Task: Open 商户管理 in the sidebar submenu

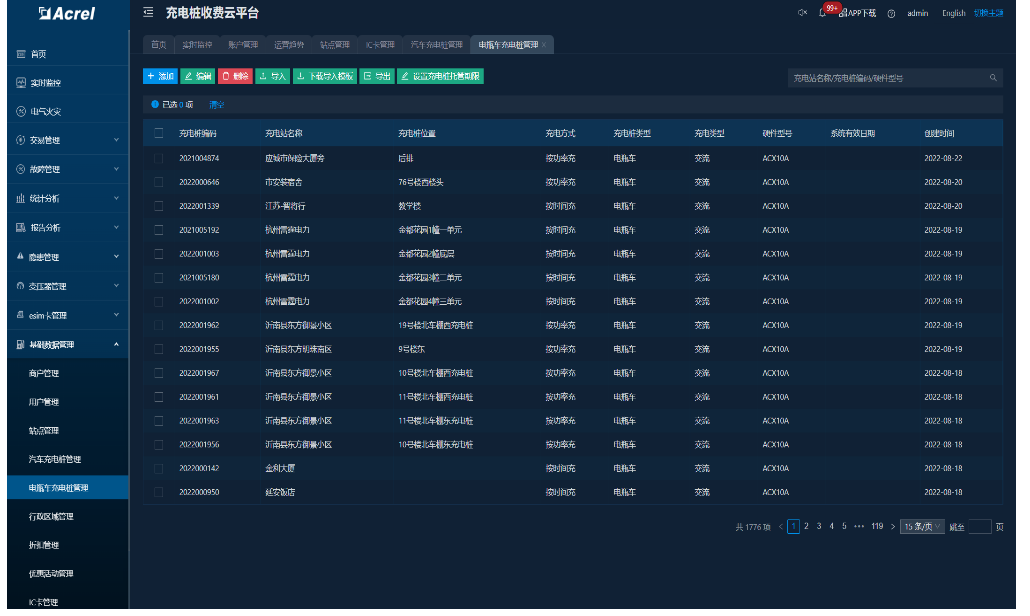Action: coord(44,373)
